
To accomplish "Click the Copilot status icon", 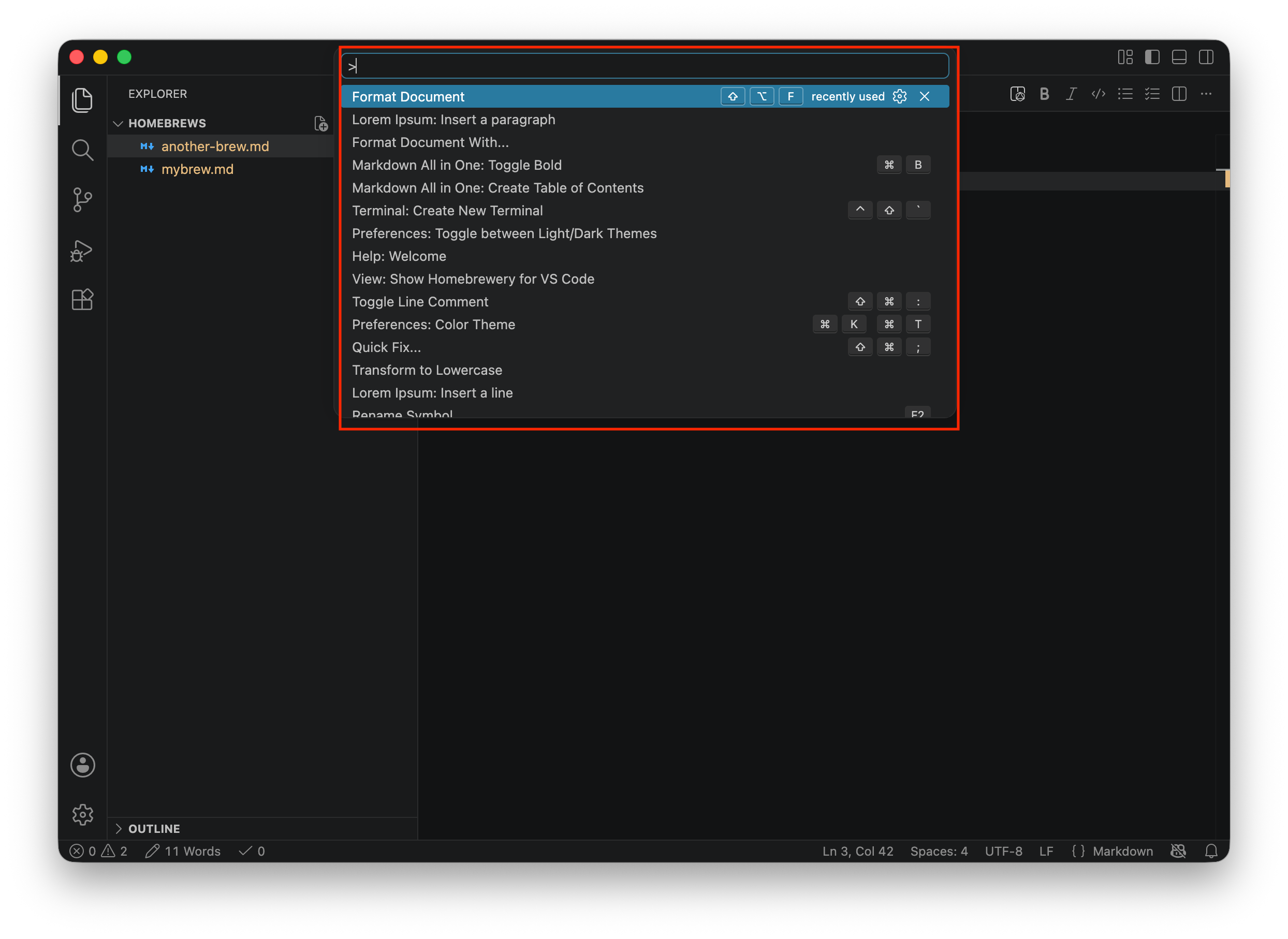I will pyautogui.click(x=1178, y=851).
